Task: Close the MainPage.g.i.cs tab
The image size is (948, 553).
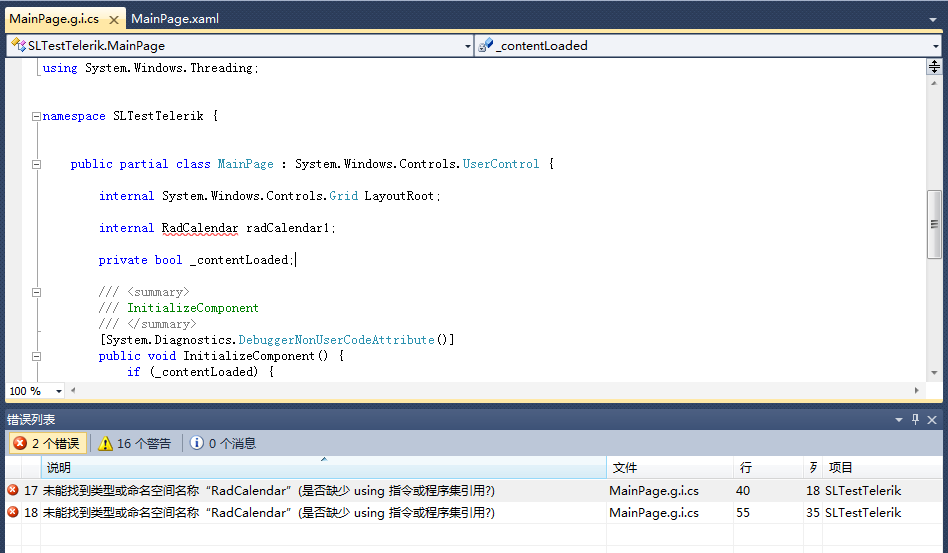Action: click(x=114, y=19)
